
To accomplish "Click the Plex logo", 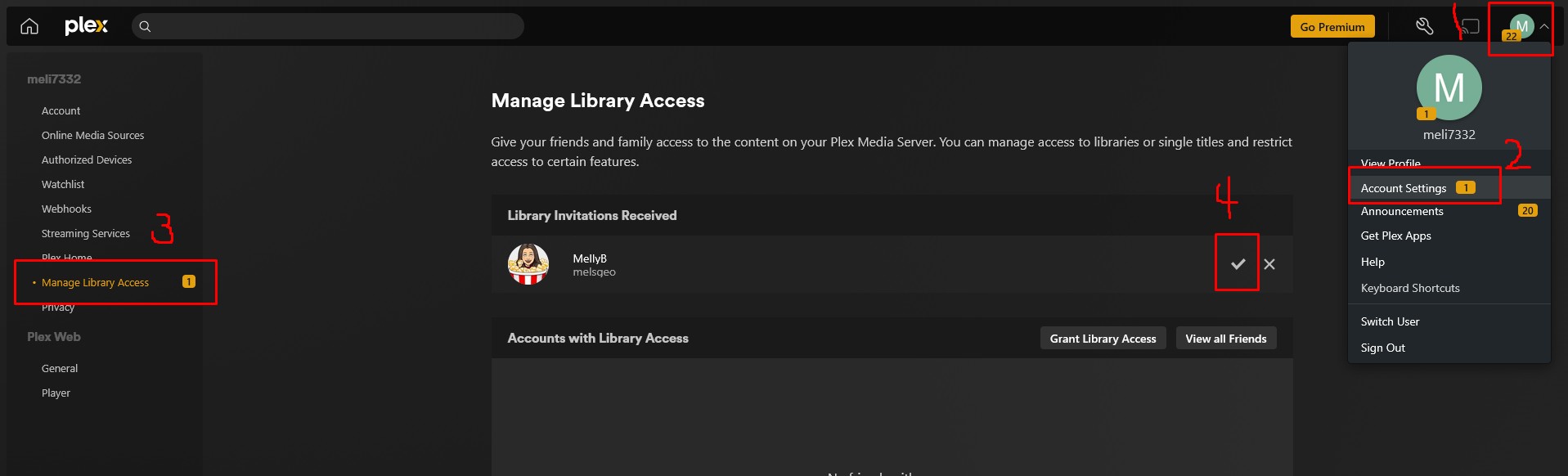I will 86,26.
